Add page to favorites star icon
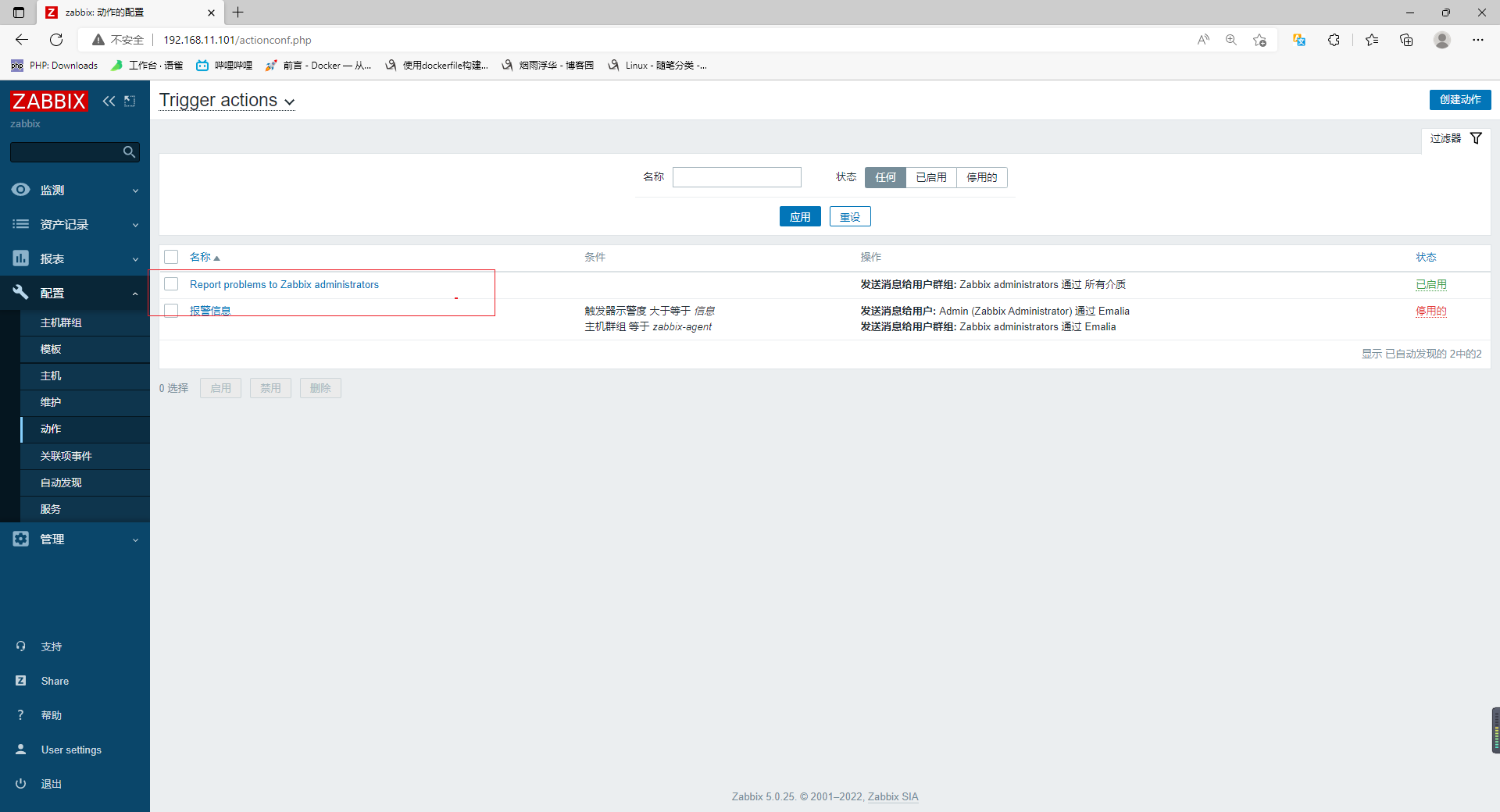Viewport: 1500px width, 812px height. point(1259,40)
